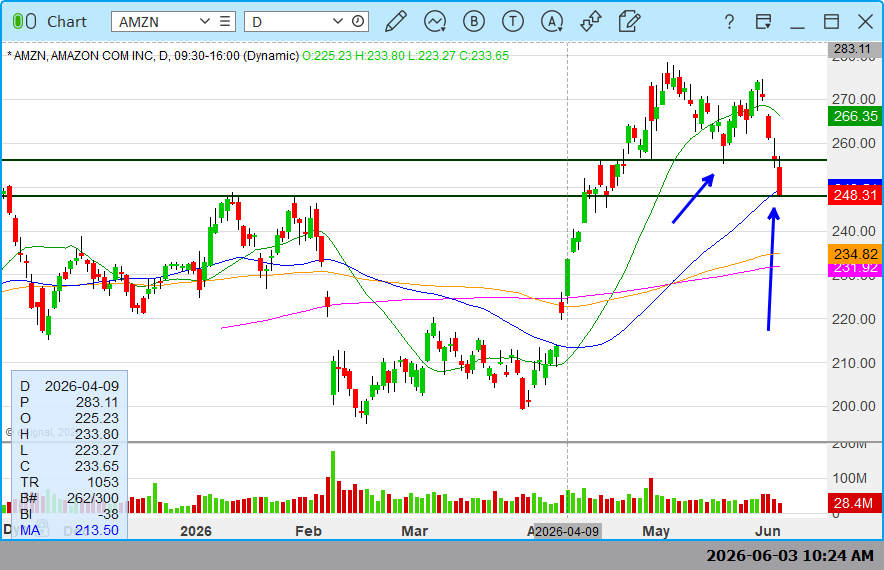Click the tall green February volume bar
The width and height of the screenshot is (884, 570).
[x=333, y=481]
